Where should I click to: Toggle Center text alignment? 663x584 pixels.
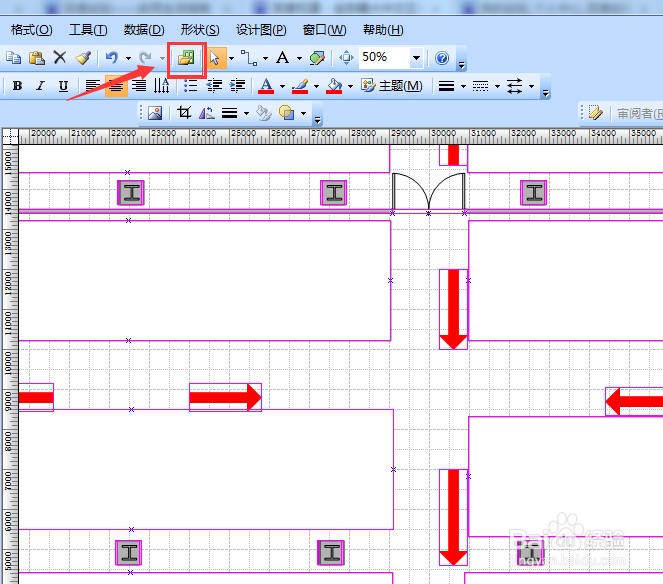(x=116, y=86)
